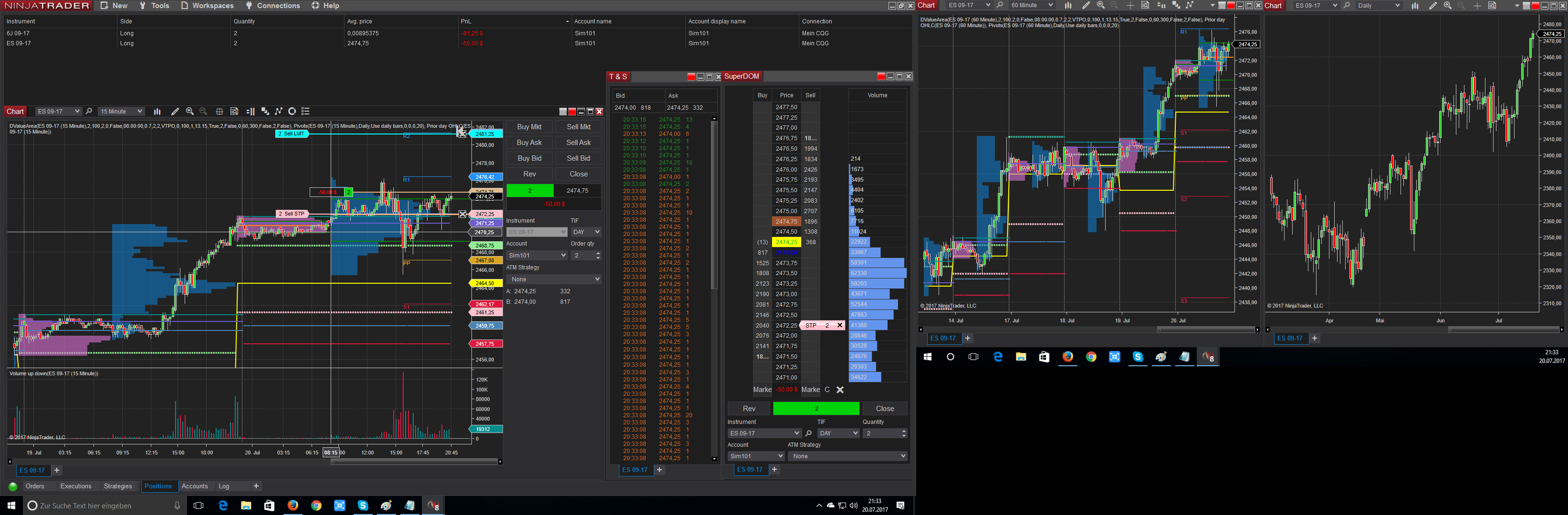Viewport: 1568px width, 515px height.
Task: Expand TIF DAY dropdown in Chart Trader
Action: [x=586, y=232]
